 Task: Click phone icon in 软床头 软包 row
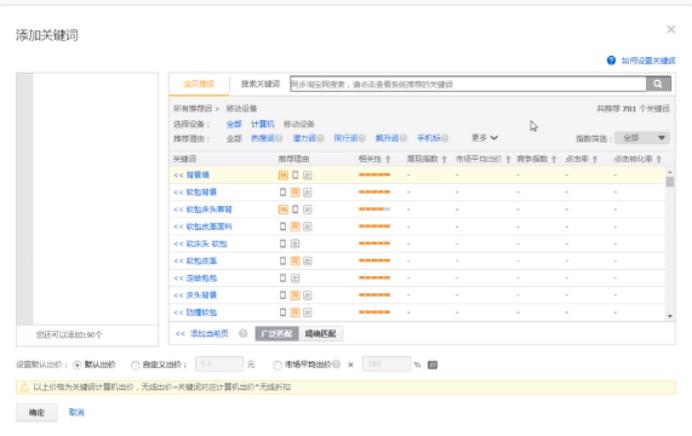click(283, 244)
